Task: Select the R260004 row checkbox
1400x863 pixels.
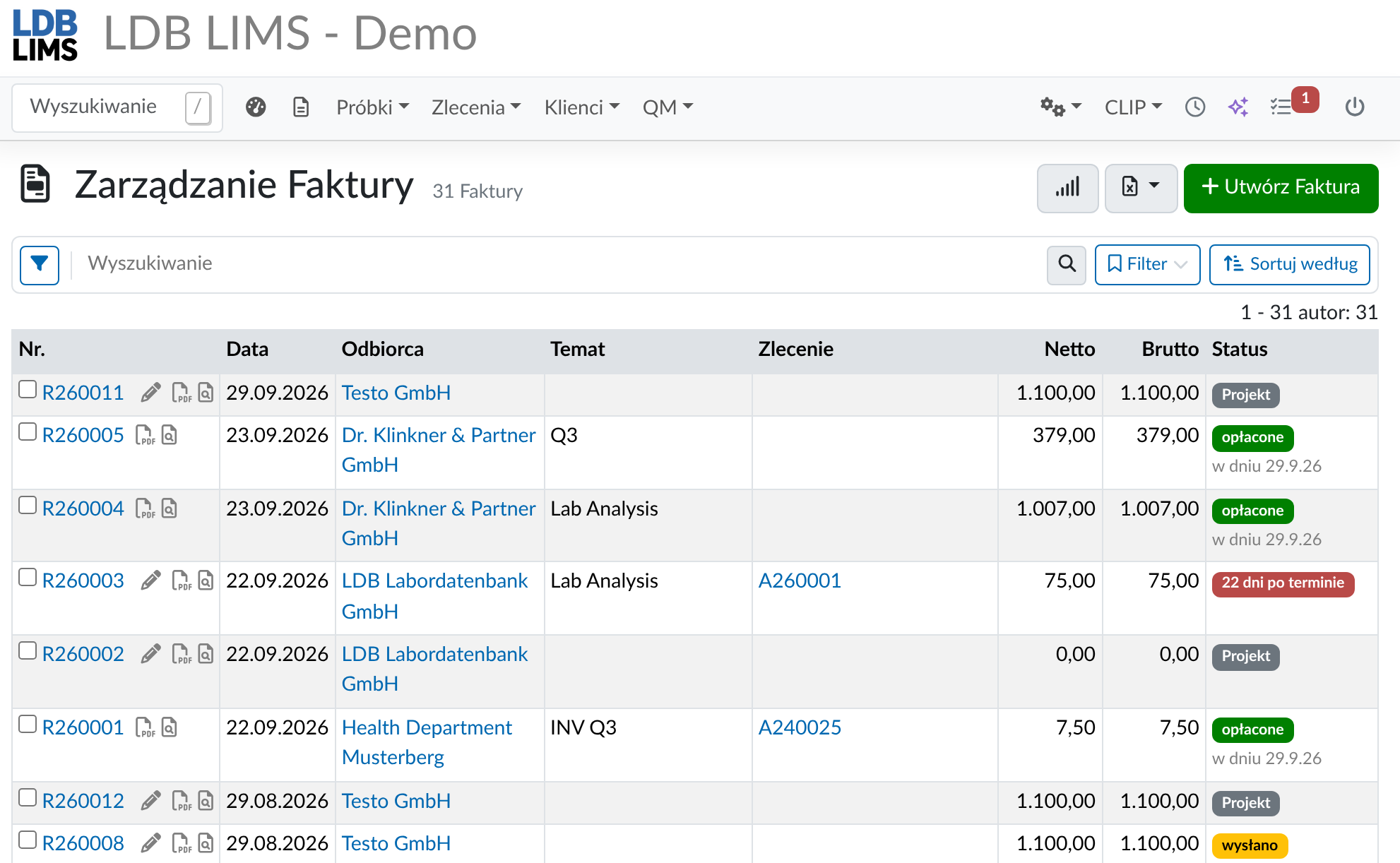Action: (x=28, y=506)
